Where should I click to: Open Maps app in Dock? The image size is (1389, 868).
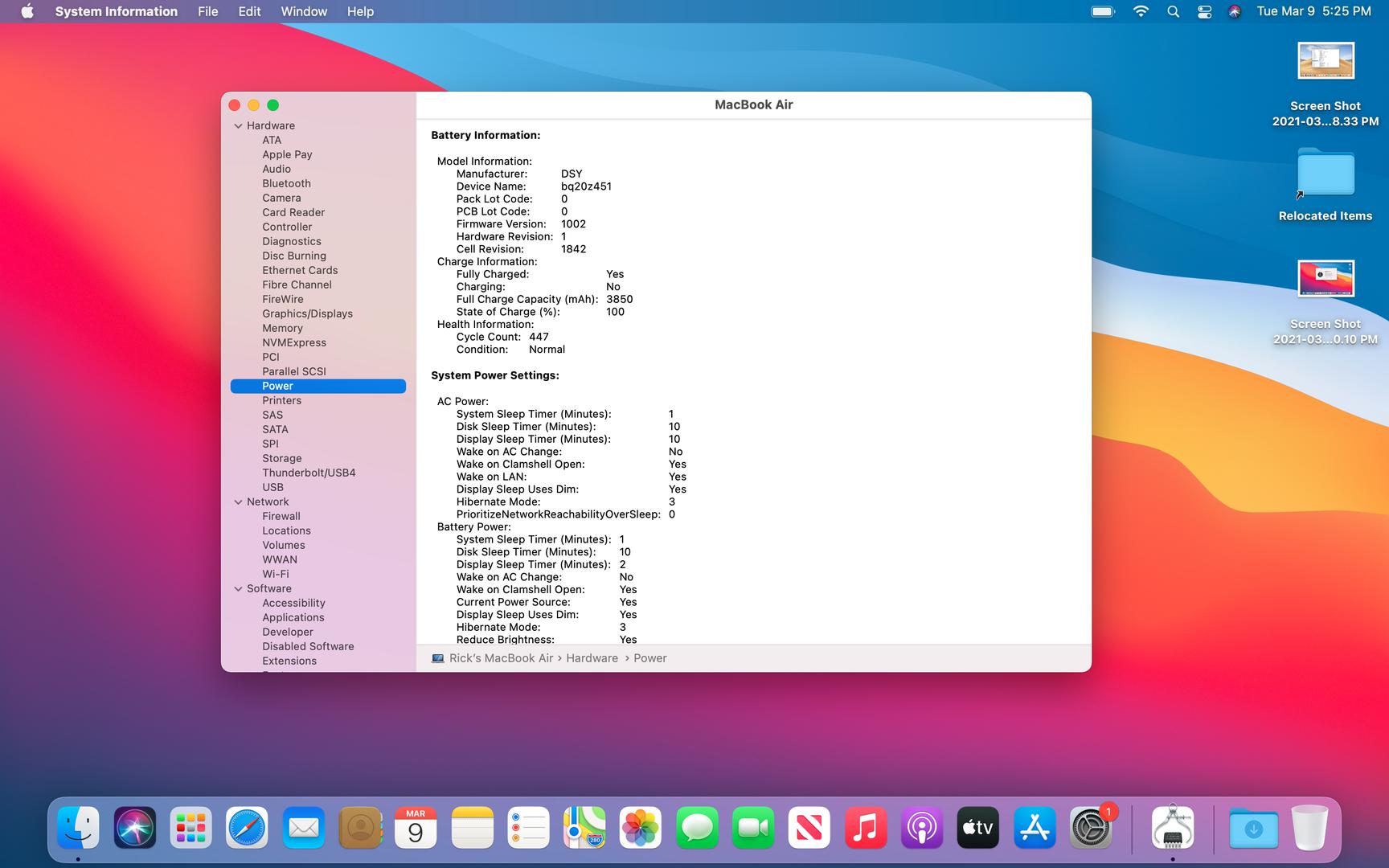click(584, 828)
